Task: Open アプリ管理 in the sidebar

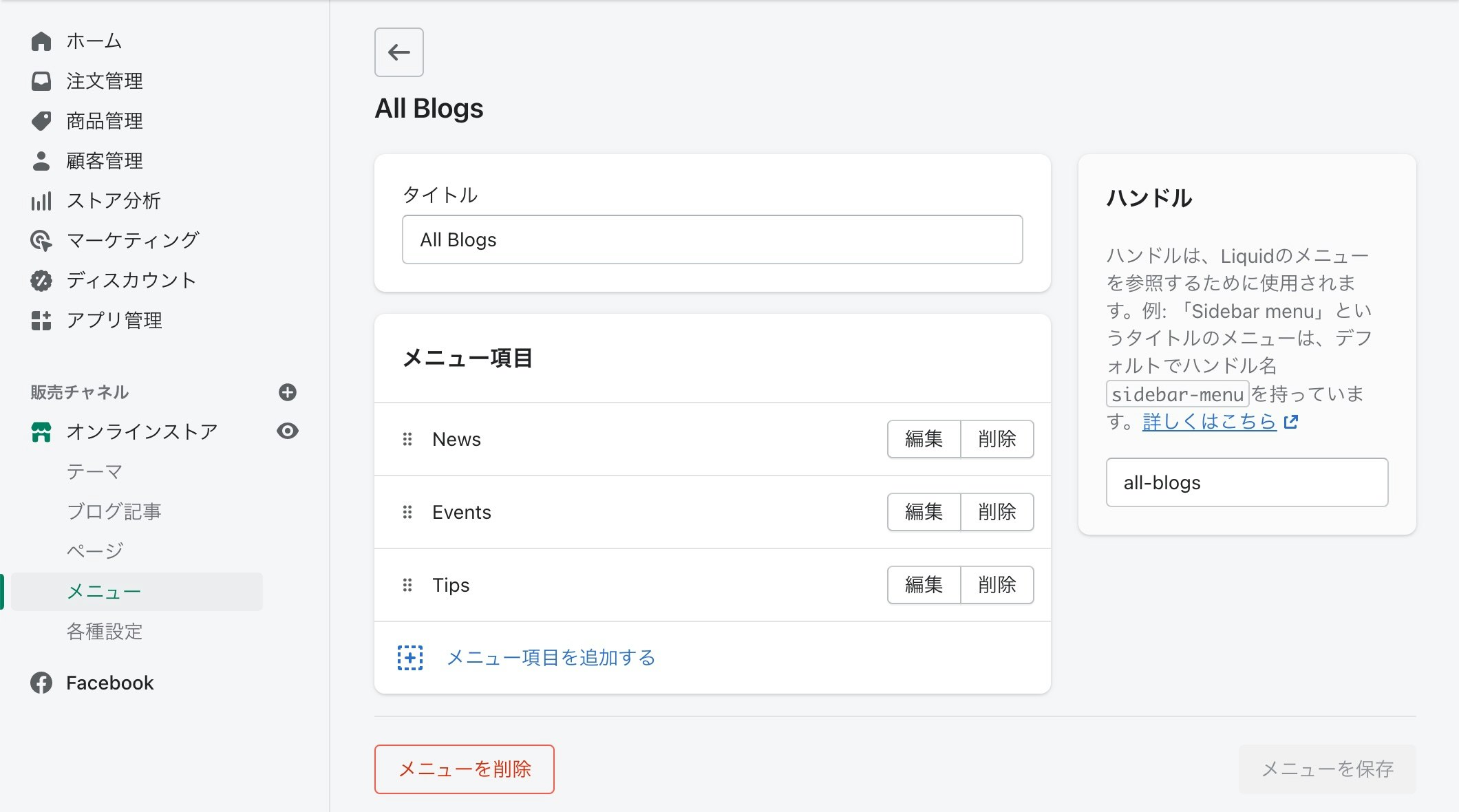Action: pyautogui.click(x=41, y=320)
